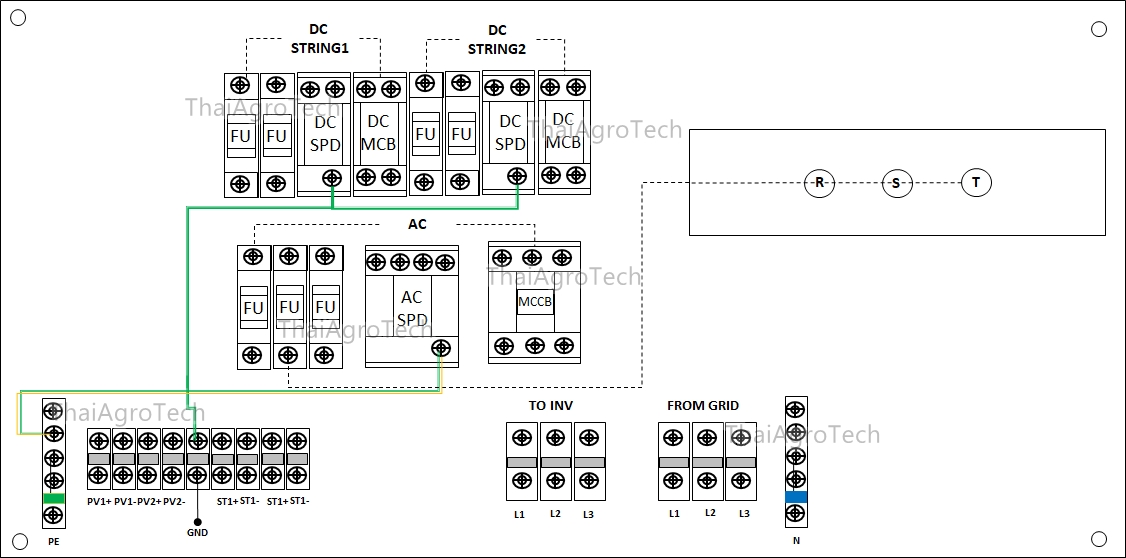1126x558 pixels.
Task: Click the S phase indicator circle
Action: click(x=897, y=183)
